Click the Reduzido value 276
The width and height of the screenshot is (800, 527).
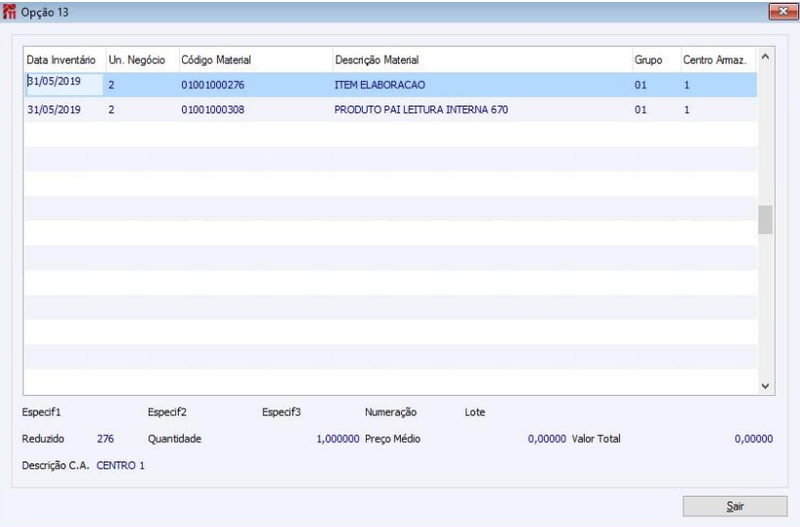[106, 439]
